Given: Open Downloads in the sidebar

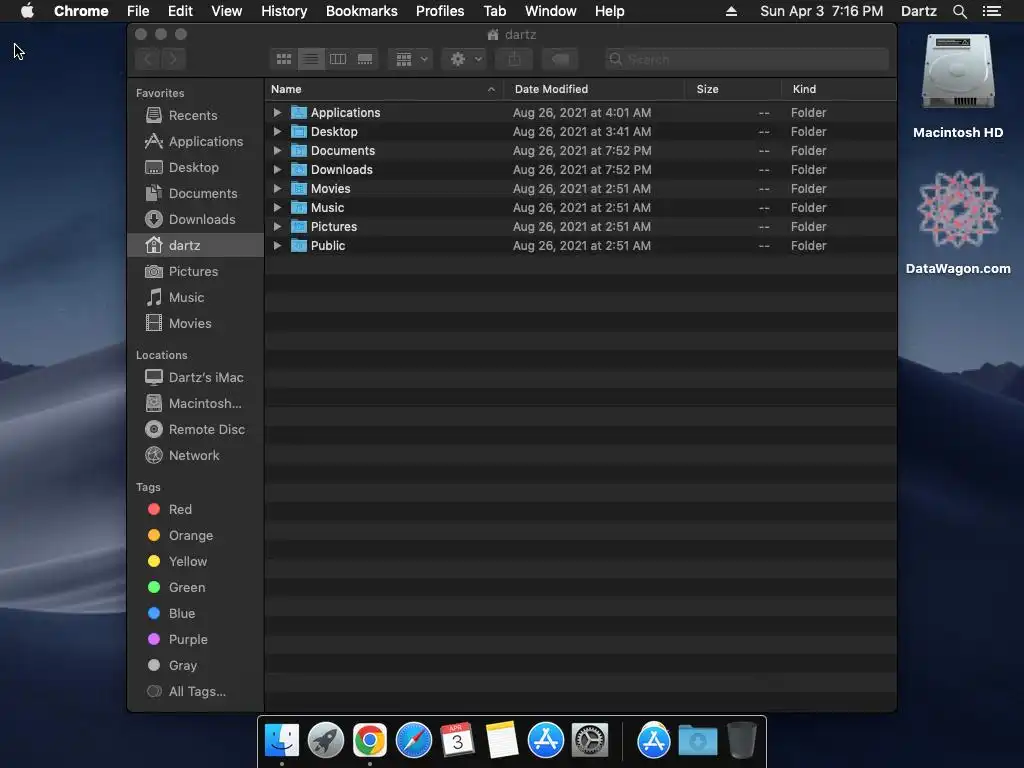Looking at the screenshot, I should point(195,219).
